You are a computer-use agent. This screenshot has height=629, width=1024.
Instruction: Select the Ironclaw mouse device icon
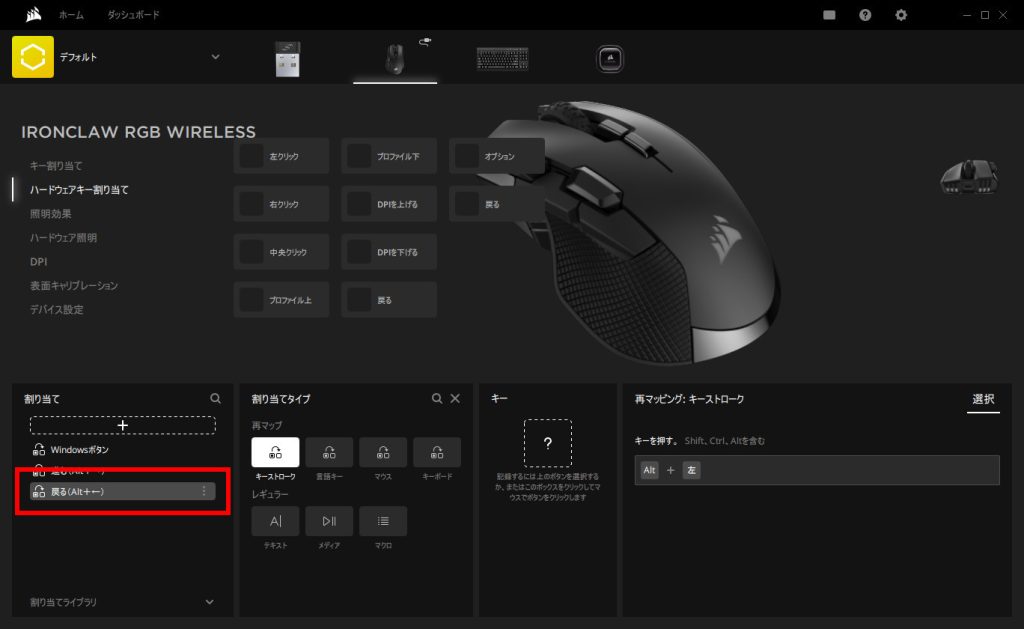(x=394, y=59)
